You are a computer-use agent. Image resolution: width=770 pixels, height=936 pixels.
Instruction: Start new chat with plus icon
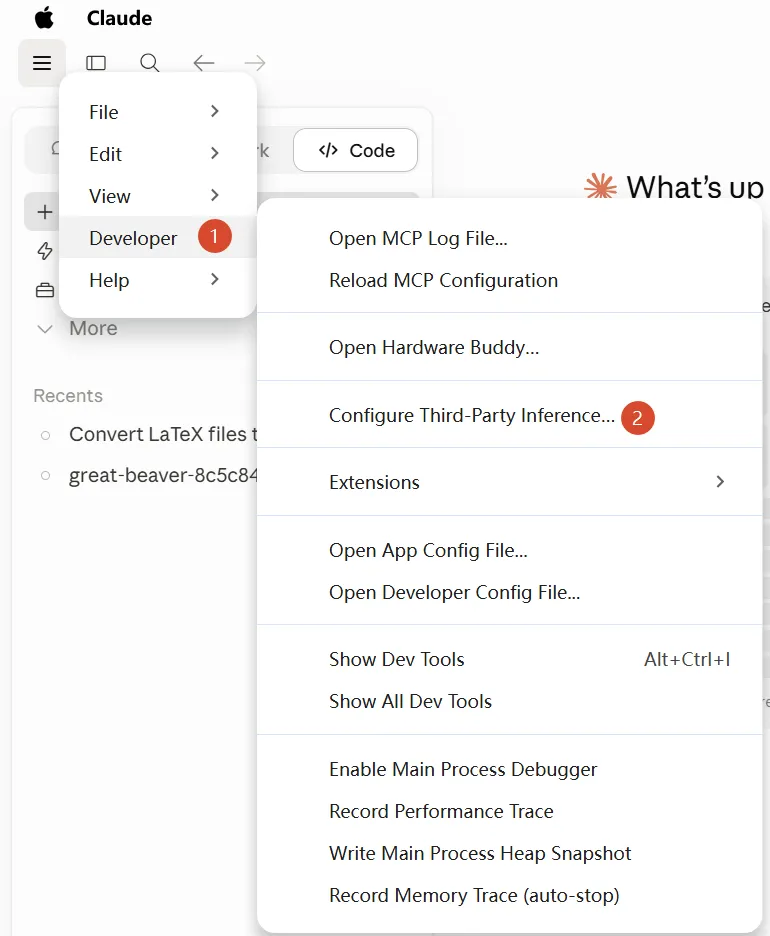pos(45,212)
